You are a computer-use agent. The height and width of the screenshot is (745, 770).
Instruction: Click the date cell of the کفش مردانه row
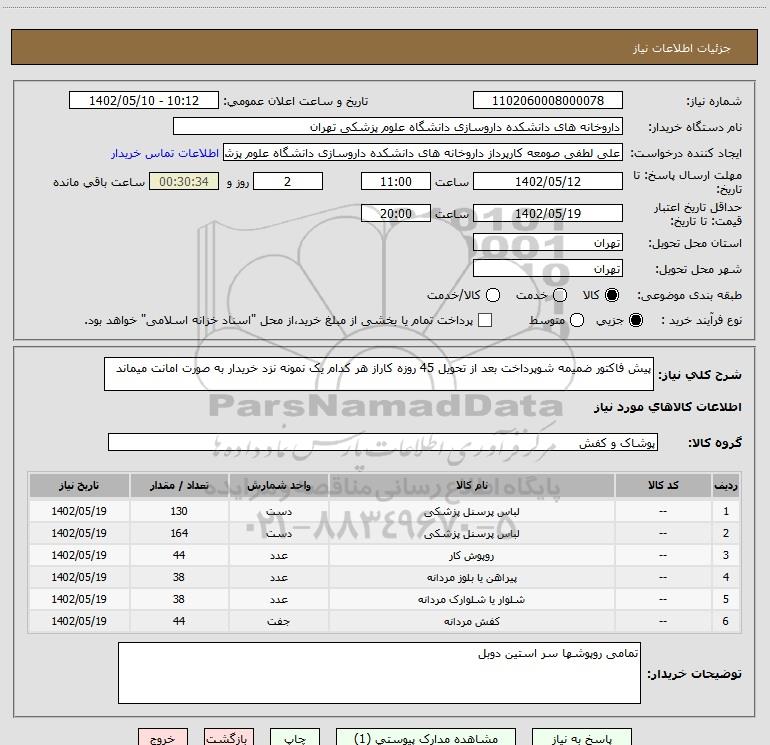(79, 621)
